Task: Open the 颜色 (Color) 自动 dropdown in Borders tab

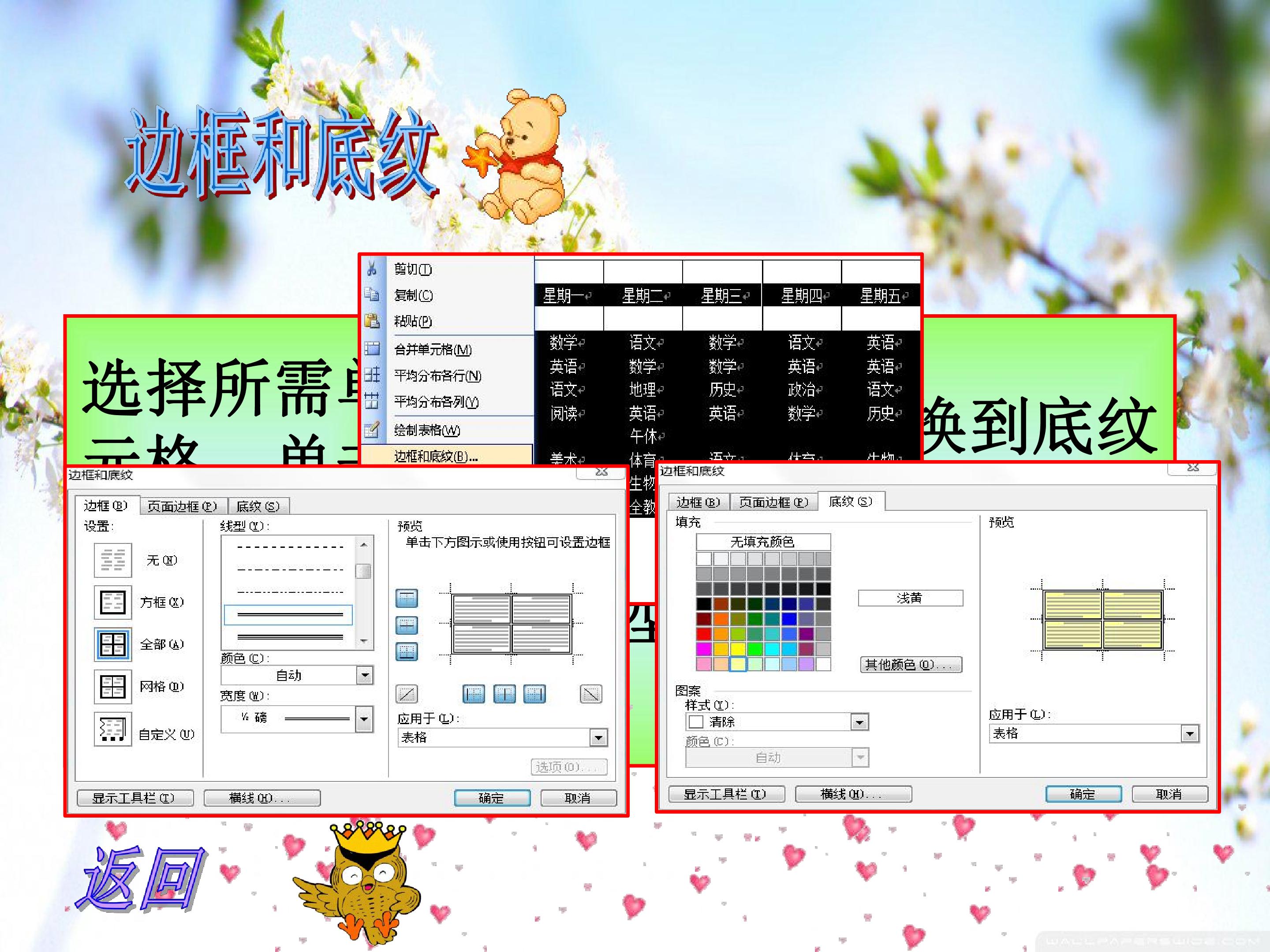Action: 365,675
